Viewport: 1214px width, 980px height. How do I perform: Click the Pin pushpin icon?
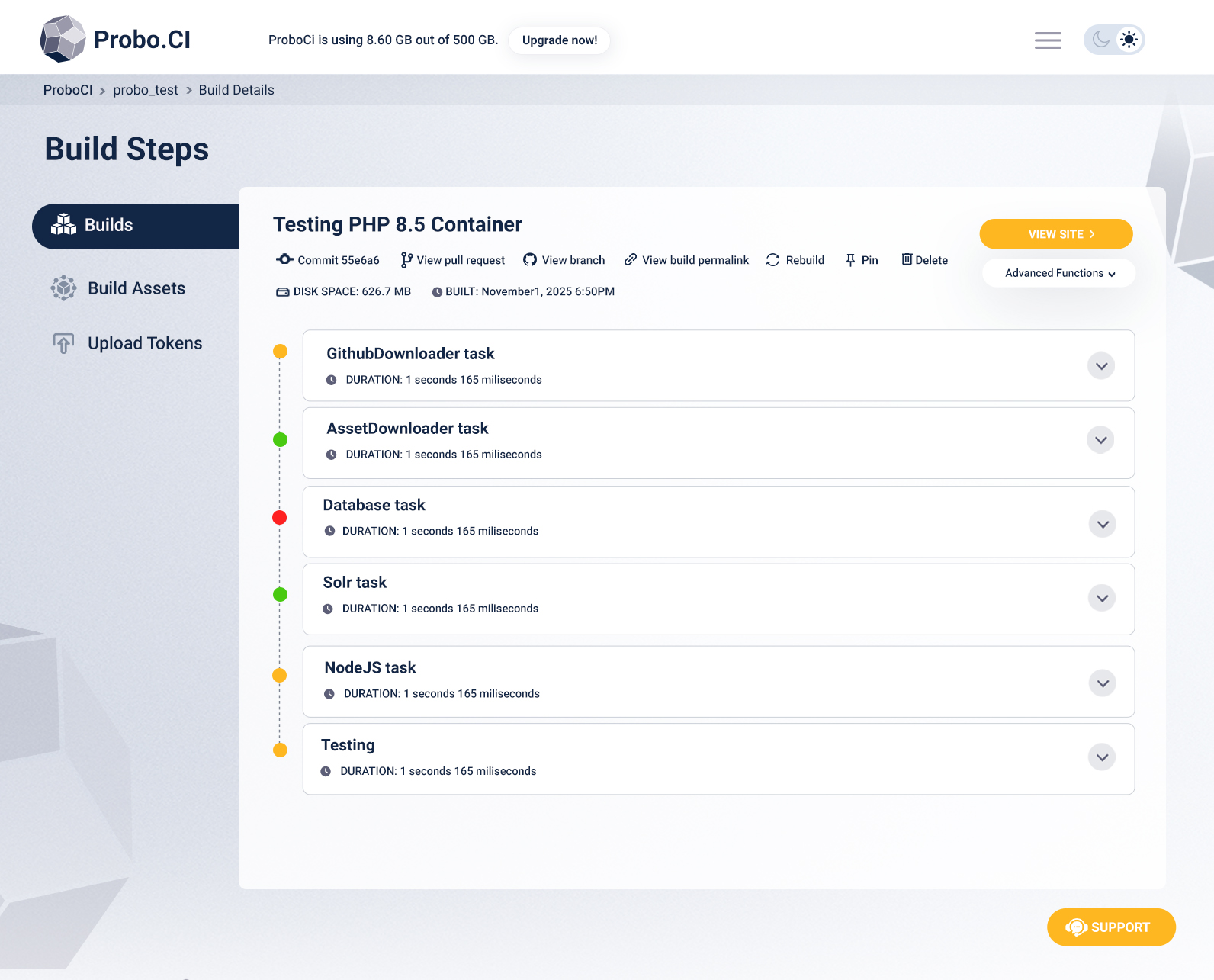pos(850,260)
